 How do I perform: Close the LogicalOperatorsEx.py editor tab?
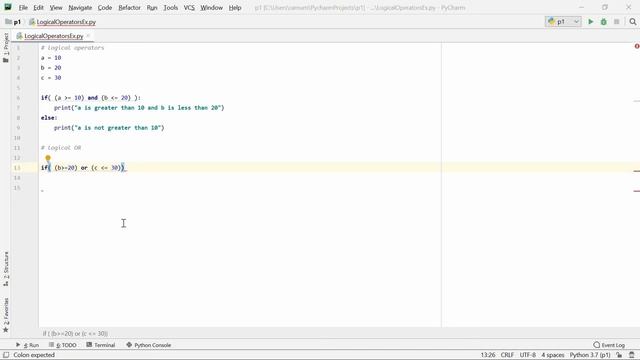tap(88, 36)
